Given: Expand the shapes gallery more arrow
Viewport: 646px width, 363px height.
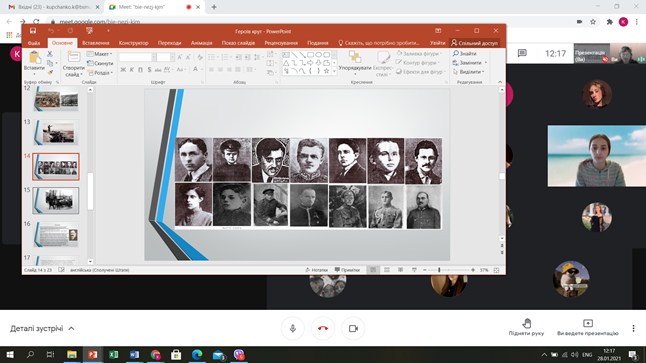Looking at the screenshot, I should (334, 71).
